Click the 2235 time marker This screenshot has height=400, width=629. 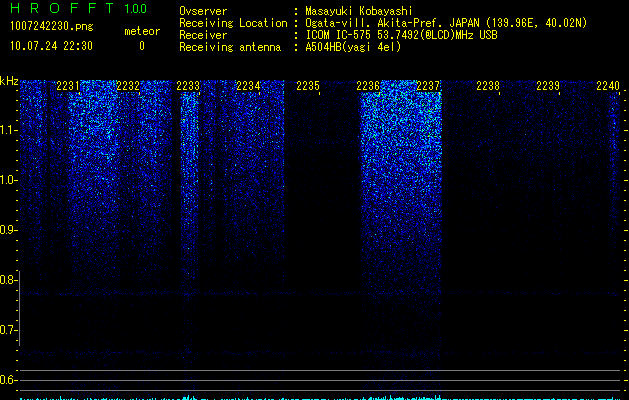point(308,86)
